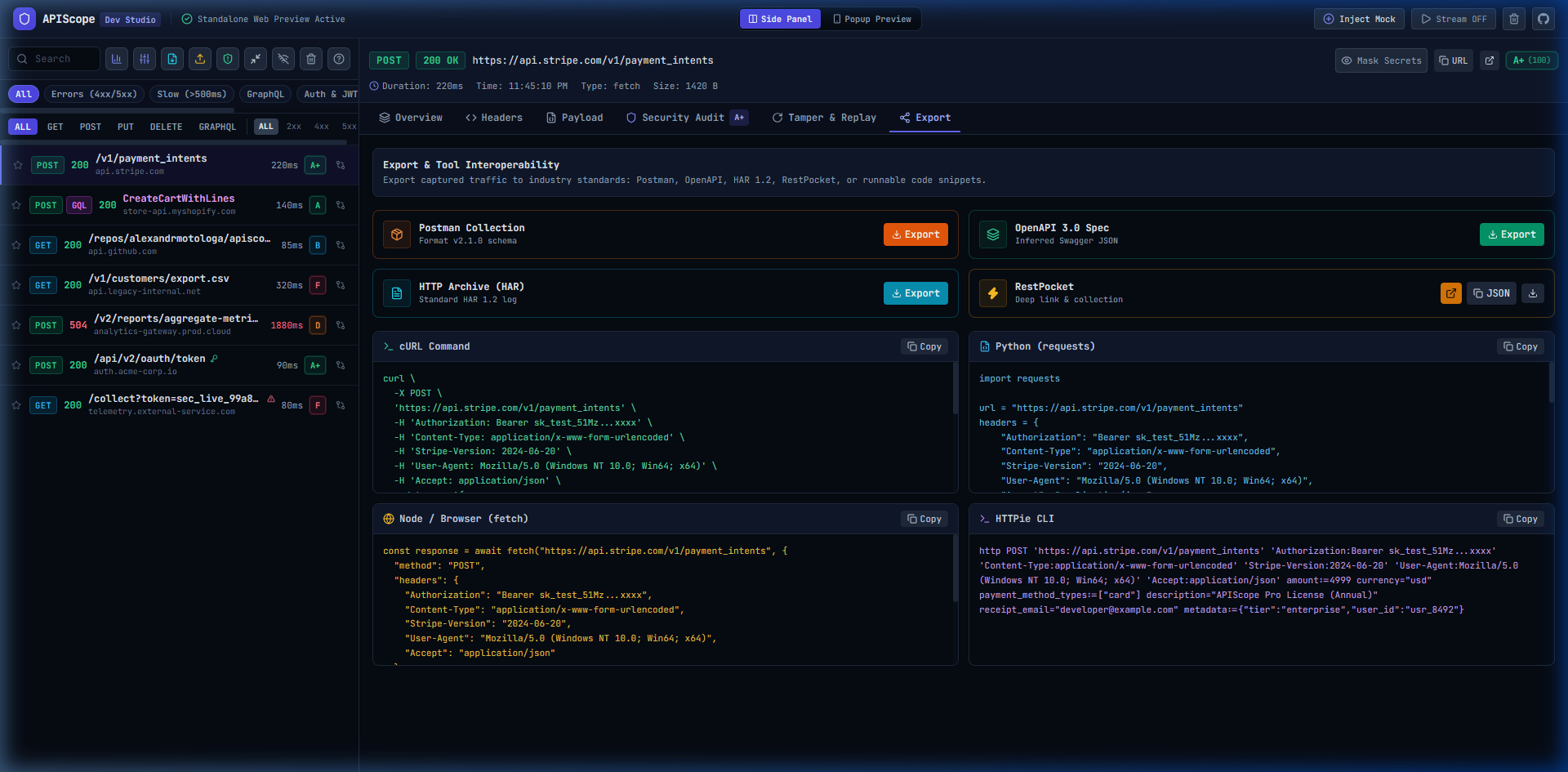
Task: Click the Search input field
Action: [x=54, y=59]
